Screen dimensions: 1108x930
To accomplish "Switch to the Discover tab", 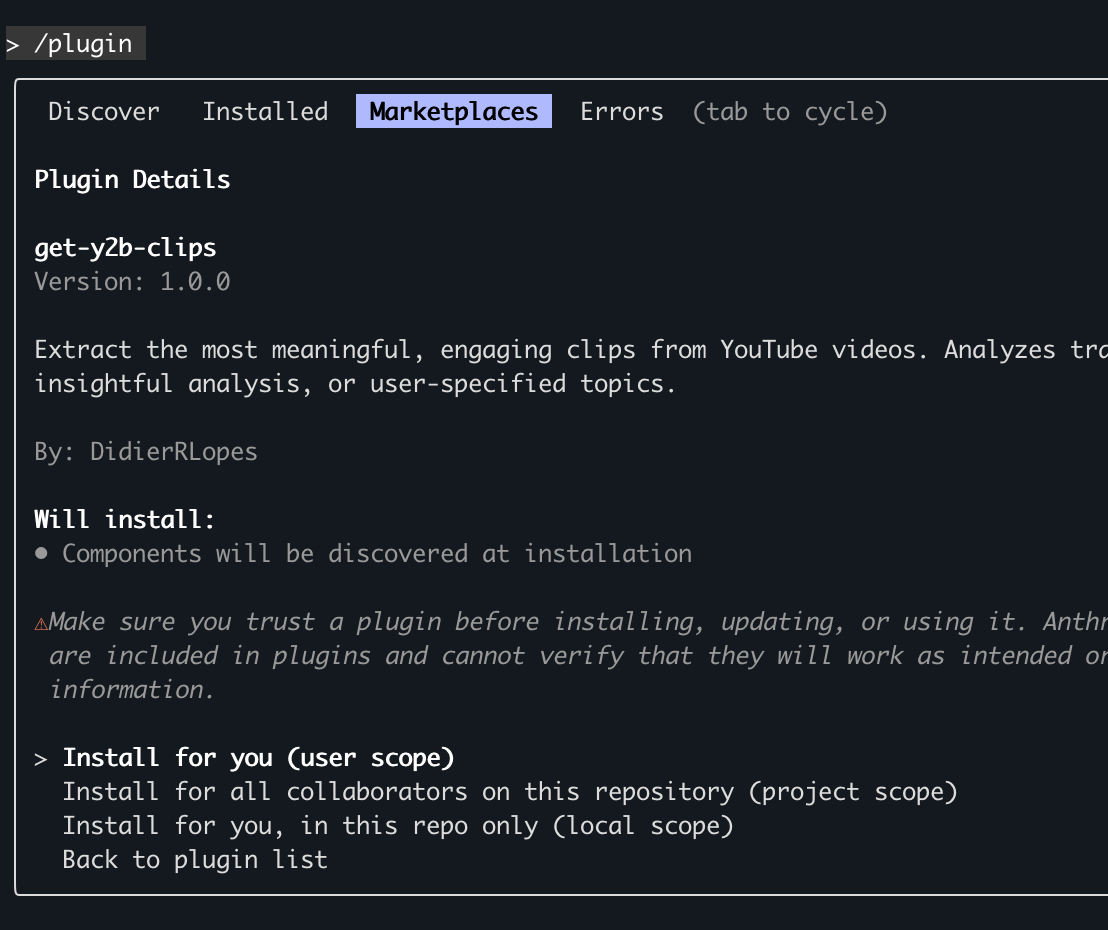I will pyautogui.click(x=103, y=111).
